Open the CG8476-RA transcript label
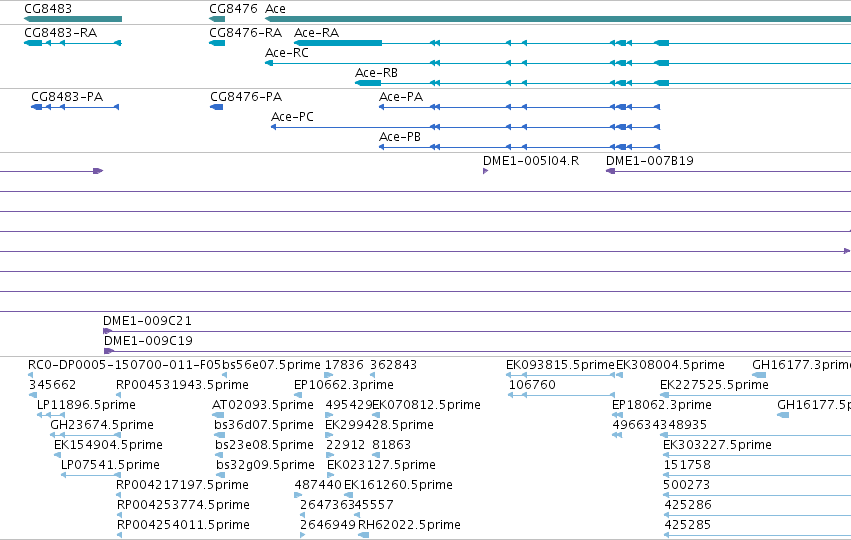This screenshot has height=540, width=851. click(x=246, y=33)
